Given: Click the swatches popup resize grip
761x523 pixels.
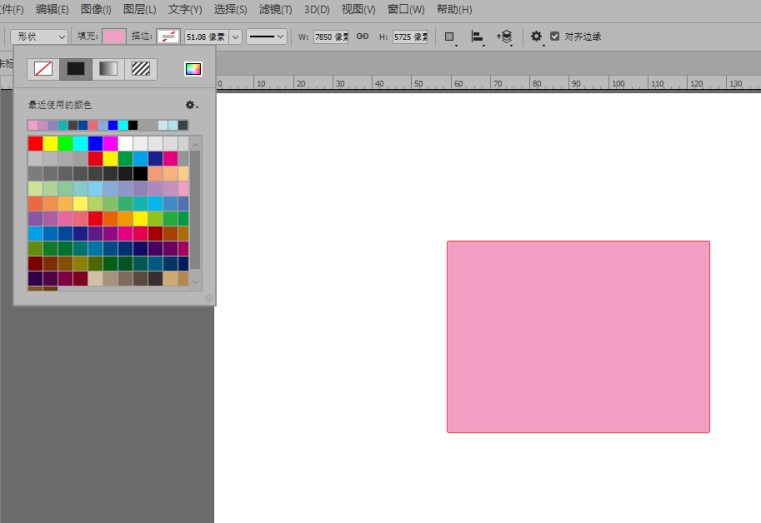Looking at the screenshot, I should point(209,298).
